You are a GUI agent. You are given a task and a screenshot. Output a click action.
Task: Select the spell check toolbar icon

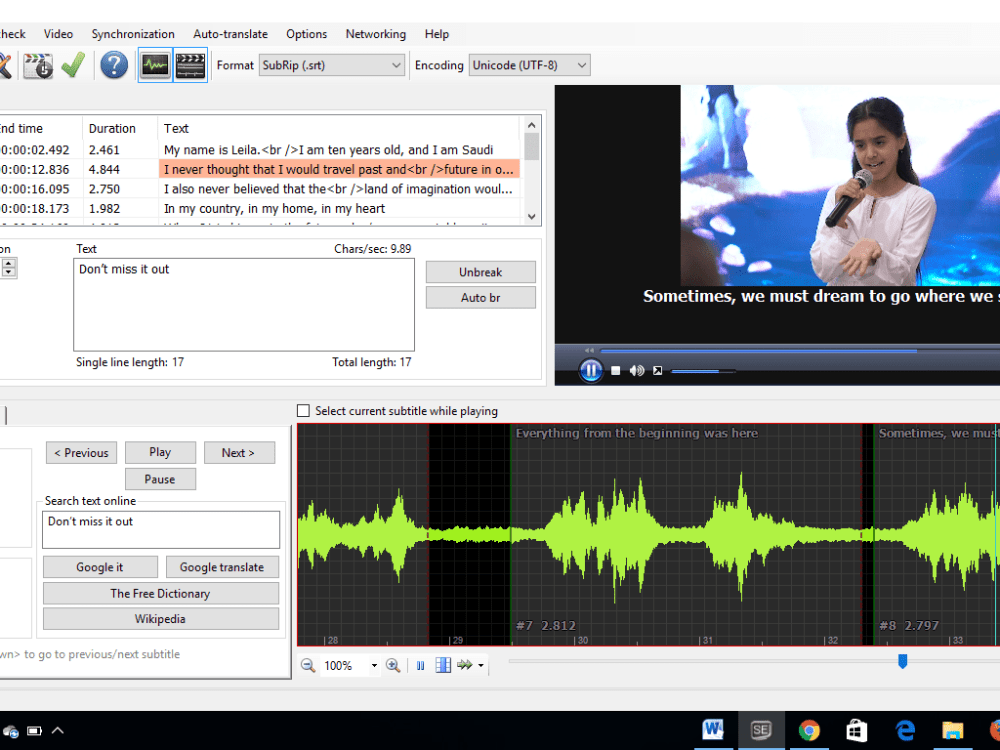pyautogui.click(x=4, y=64)
